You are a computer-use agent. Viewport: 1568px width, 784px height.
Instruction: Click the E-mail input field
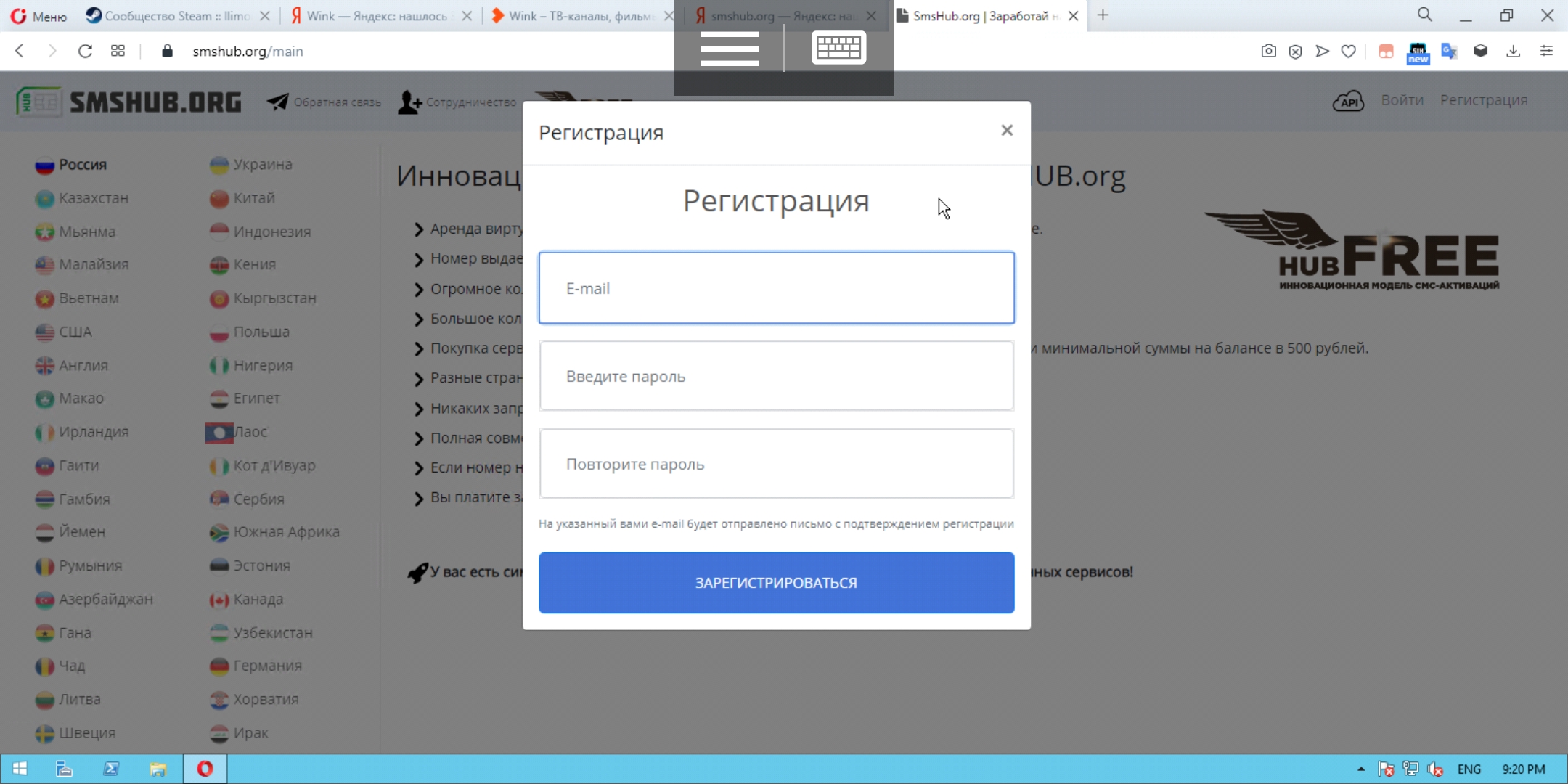[776, 288]
